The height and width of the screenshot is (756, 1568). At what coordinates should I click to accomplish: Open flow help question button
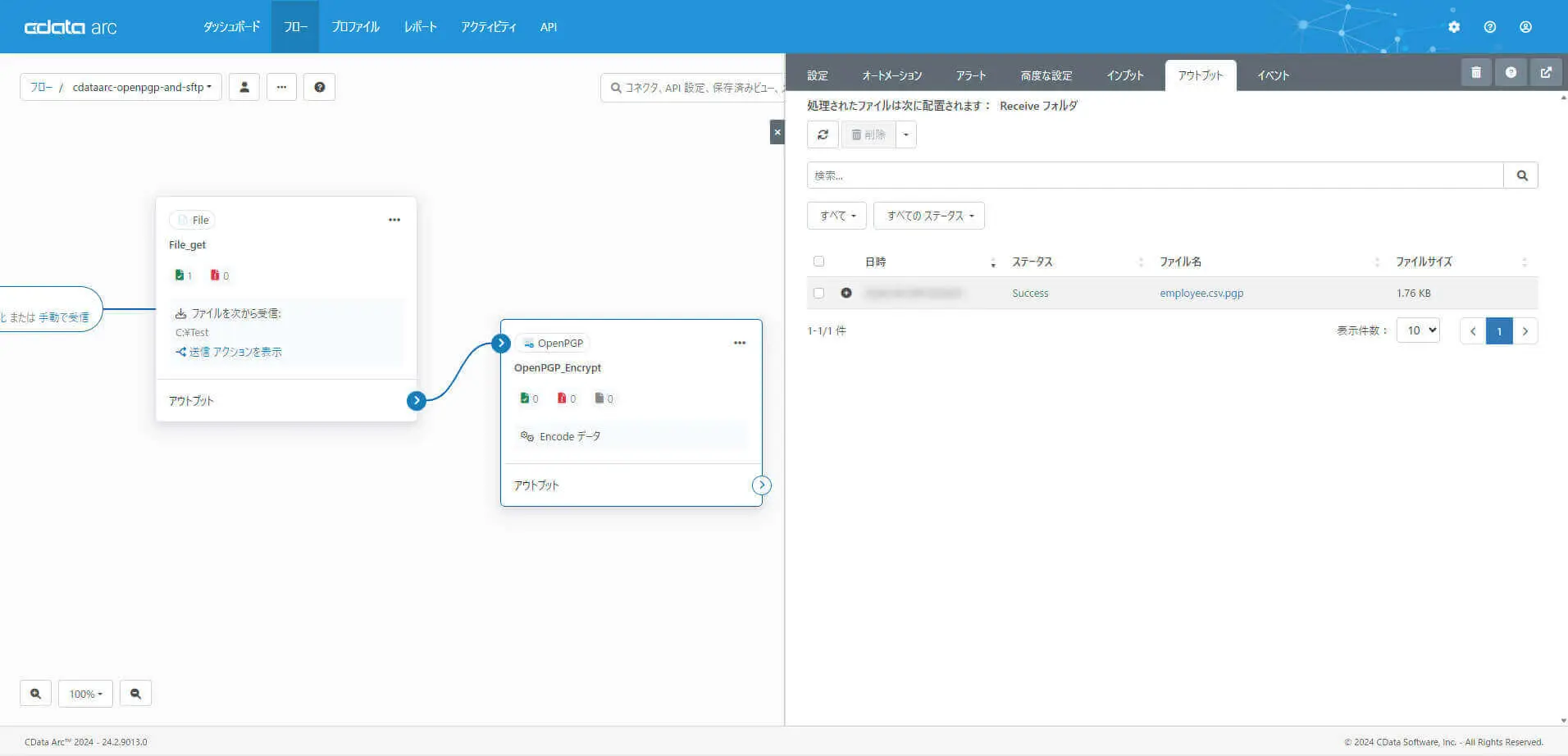tap(320, 87)
